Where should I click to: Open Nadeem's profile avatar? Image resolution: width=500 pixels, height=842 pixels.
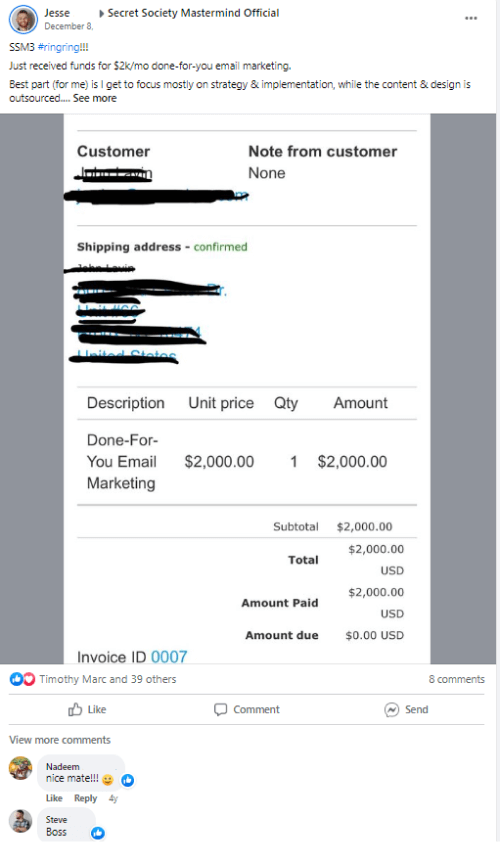click(x=20, y=768)
